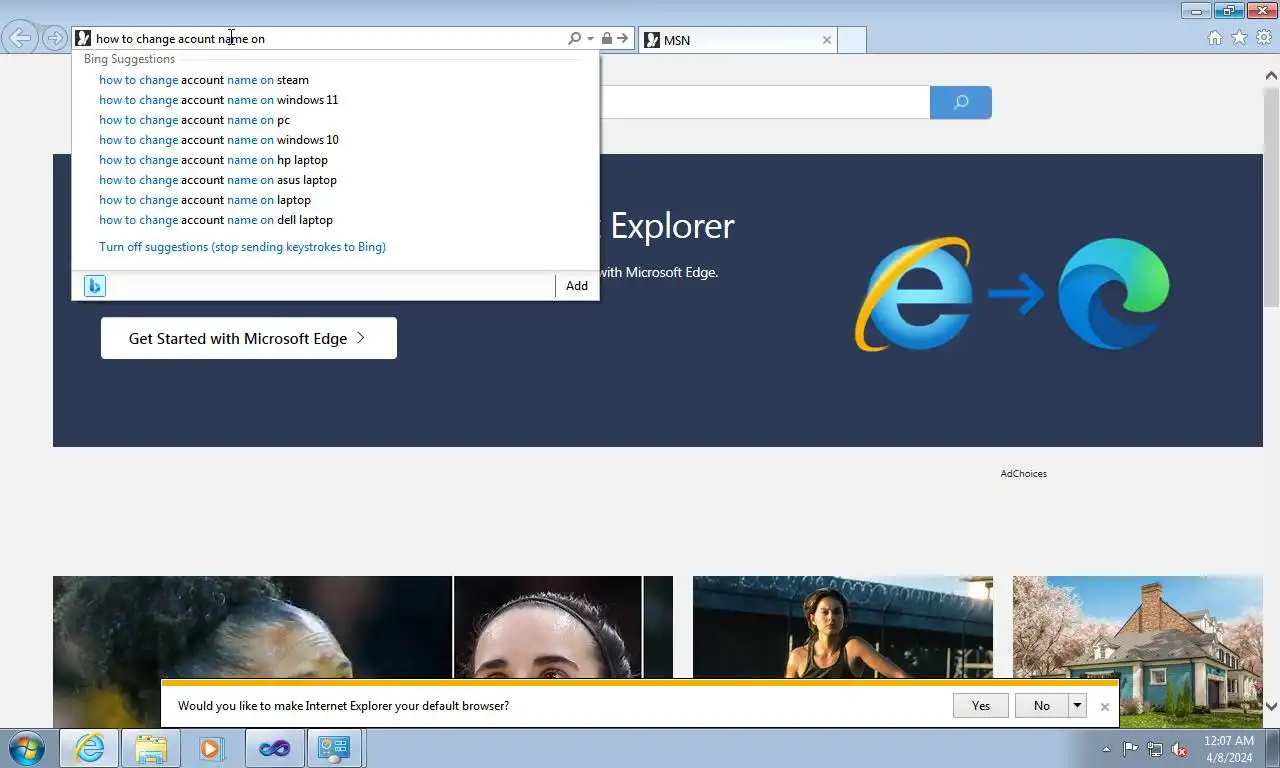Click the search magnifier icon in address bar
The height and width of the screenshot is (768, 1280).
coord(575,39)
